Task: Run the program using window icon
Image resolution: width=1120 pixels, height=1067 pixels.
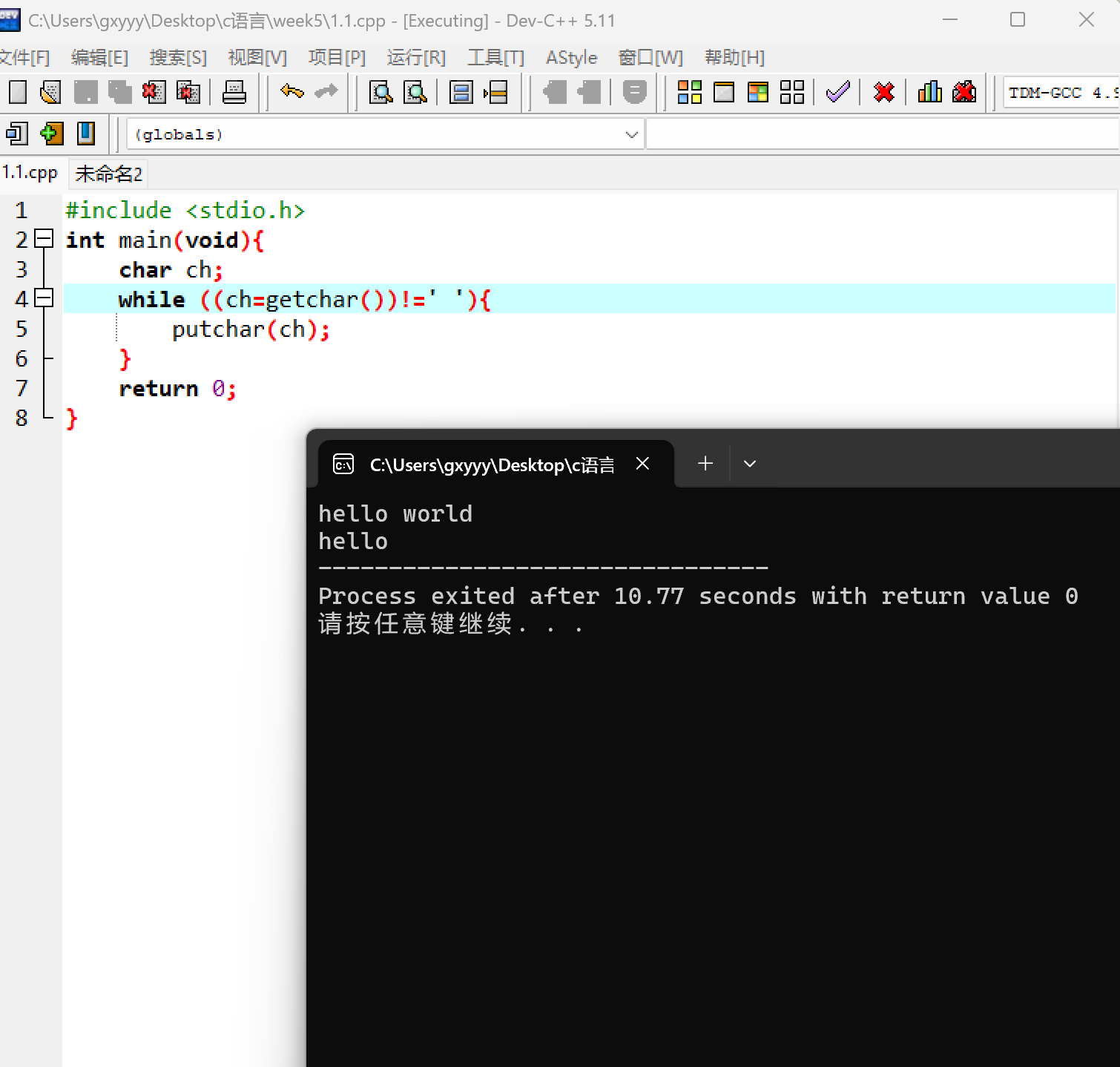Action: (724, 93)
